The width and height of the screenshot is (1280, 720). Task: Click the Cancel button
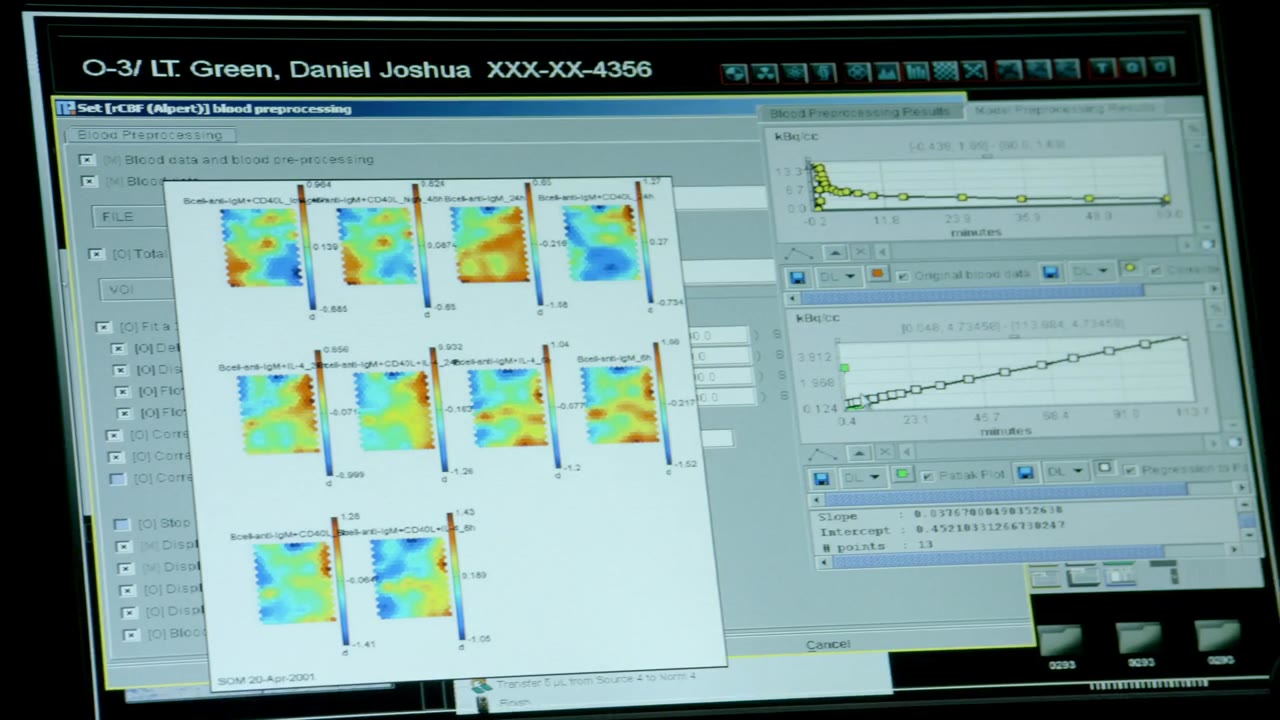coord(828,644)
